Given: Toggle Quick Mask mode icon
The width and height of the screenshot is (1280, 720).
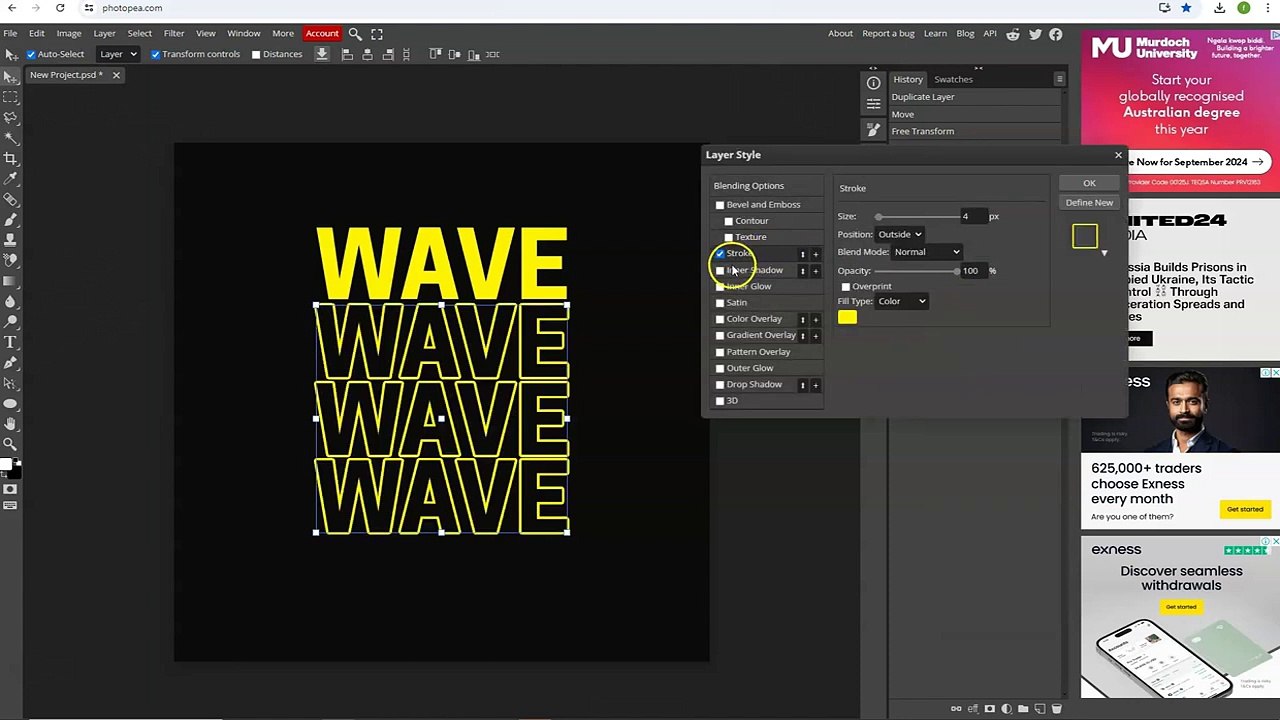Looking at the screenshot, I should point(10,489).
